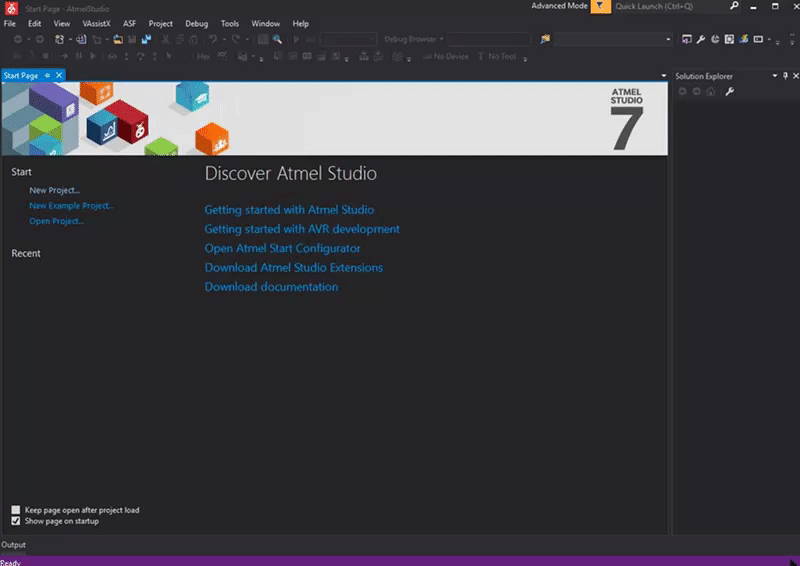Open Getting started with AVR development link
Screen dimensions: 800x566
(302, 229)
